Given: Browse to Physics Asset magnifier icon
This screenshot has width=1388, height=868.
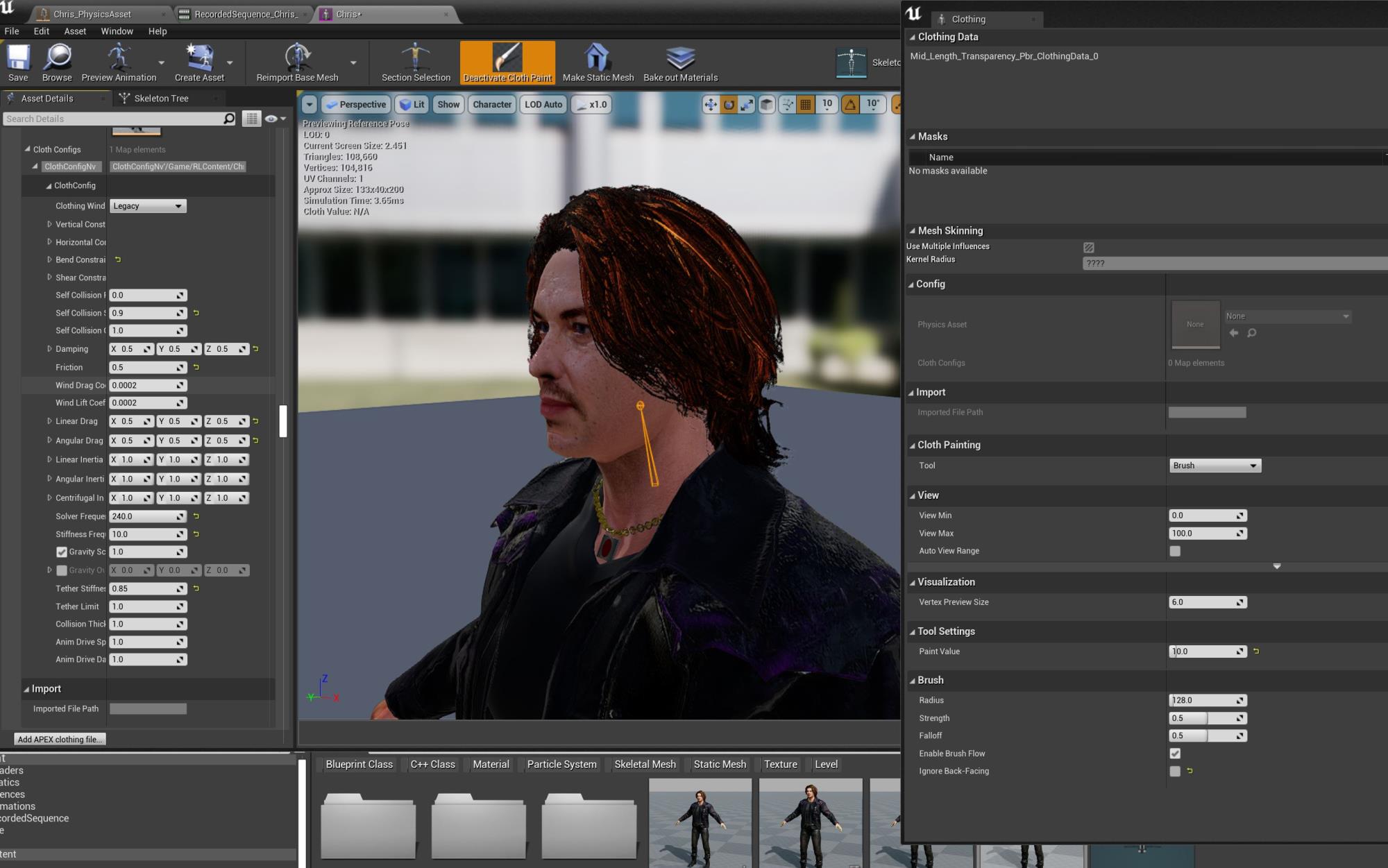Looking at the screenshot, I should 1251,333.
